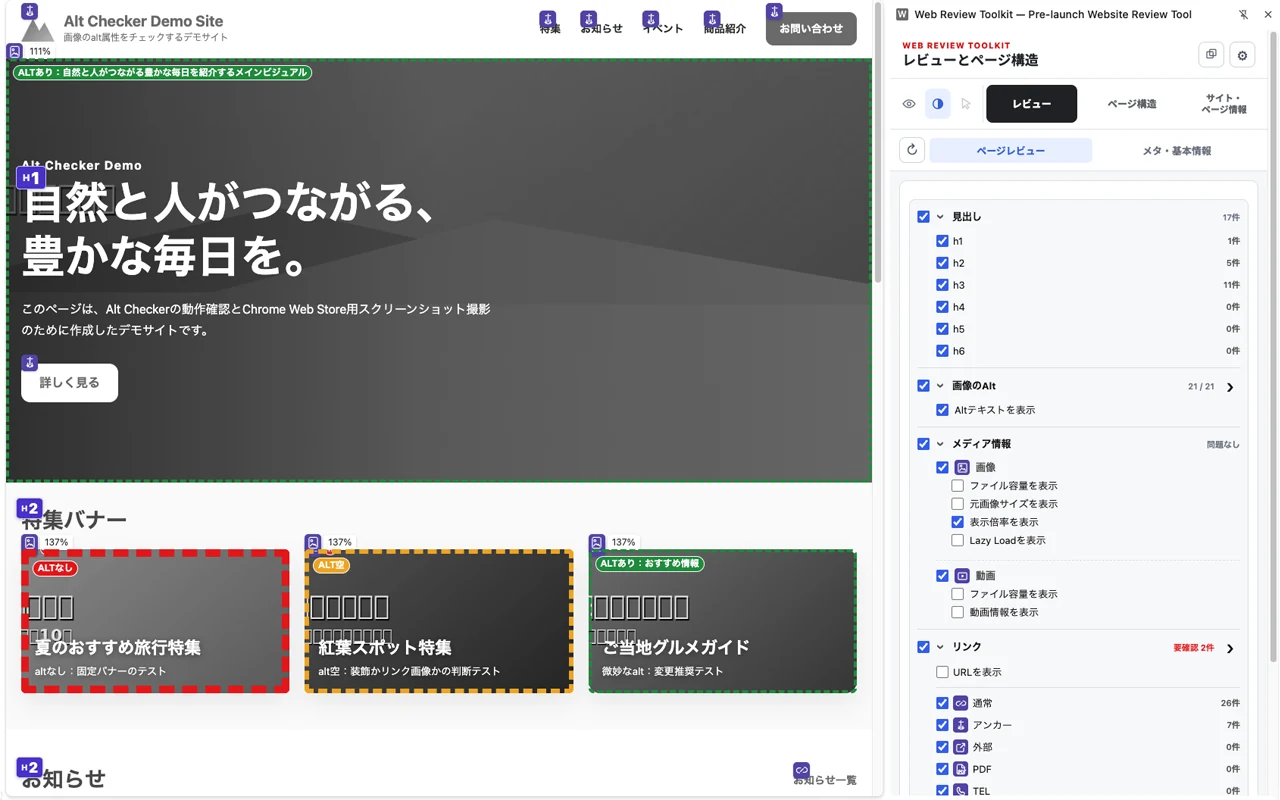Image resolution: width=1280 pixels, height=800 pixels.
Task: Click the refresh icon beside ページレビュー
Action: tap(912, 150)
